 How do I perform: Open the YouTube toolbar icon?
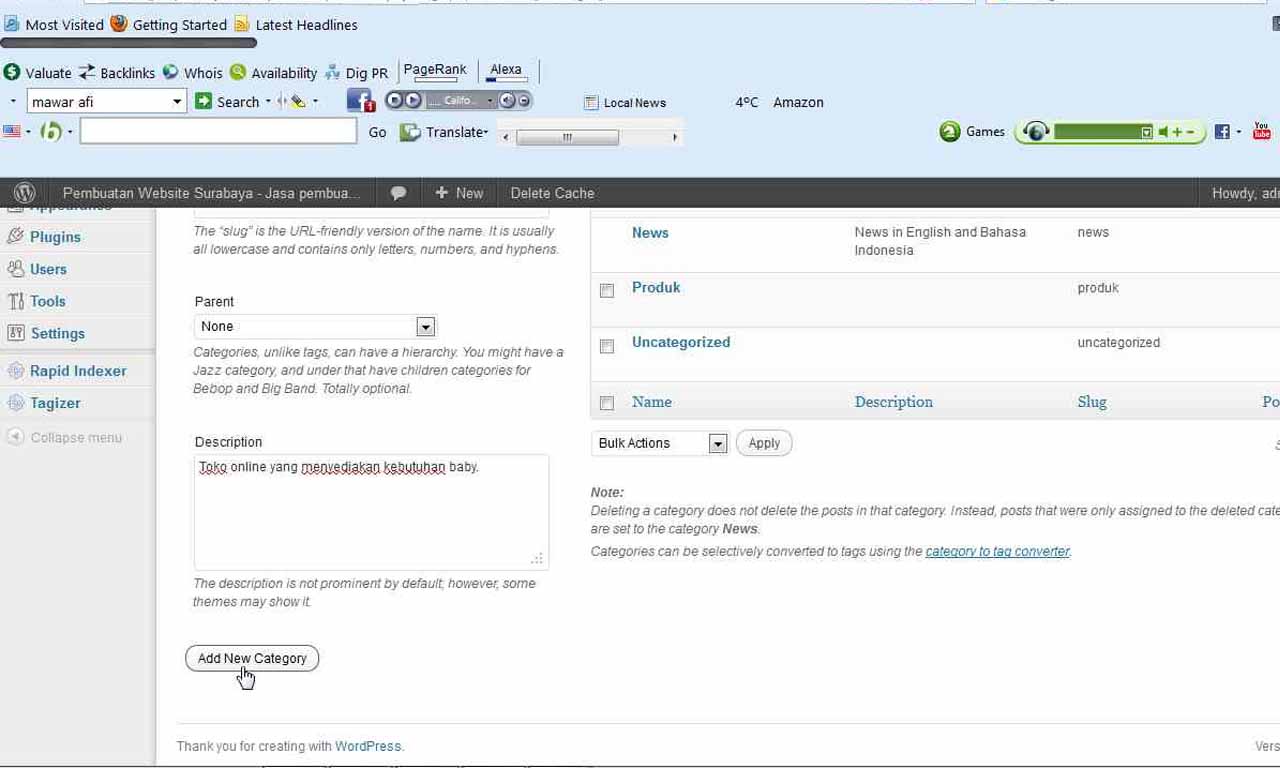point(1261,131)
